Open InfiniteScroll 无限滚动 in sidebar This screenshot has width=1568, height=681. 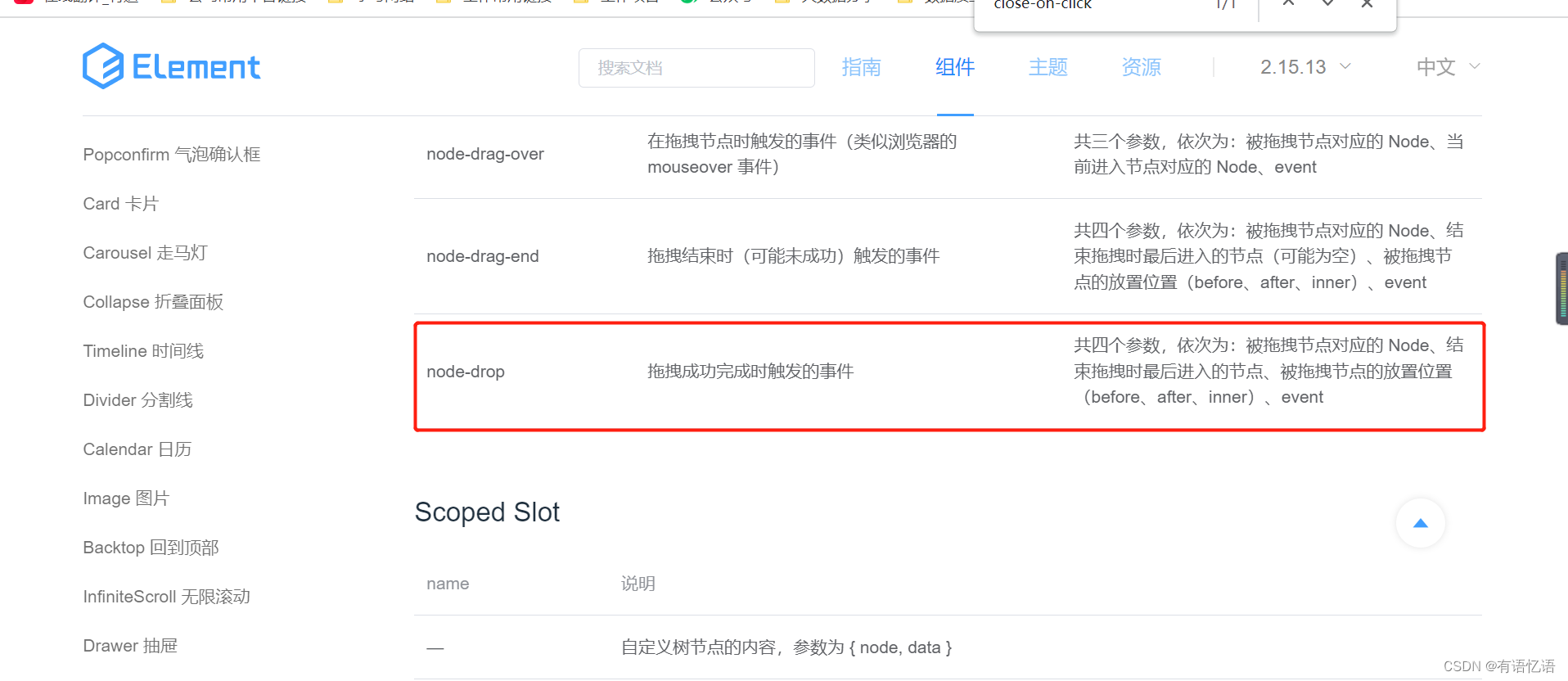[167, 597]
